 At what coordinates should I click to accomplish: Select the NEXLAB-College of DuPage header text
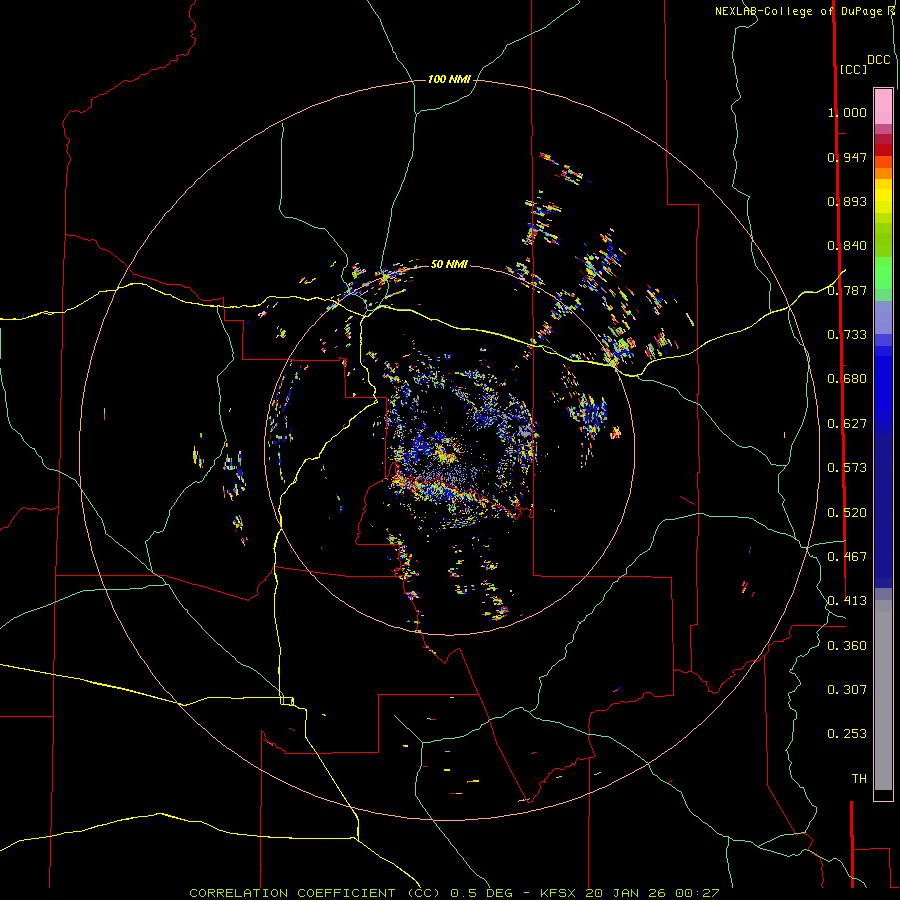pyautogui.click(x=800, y=11)
